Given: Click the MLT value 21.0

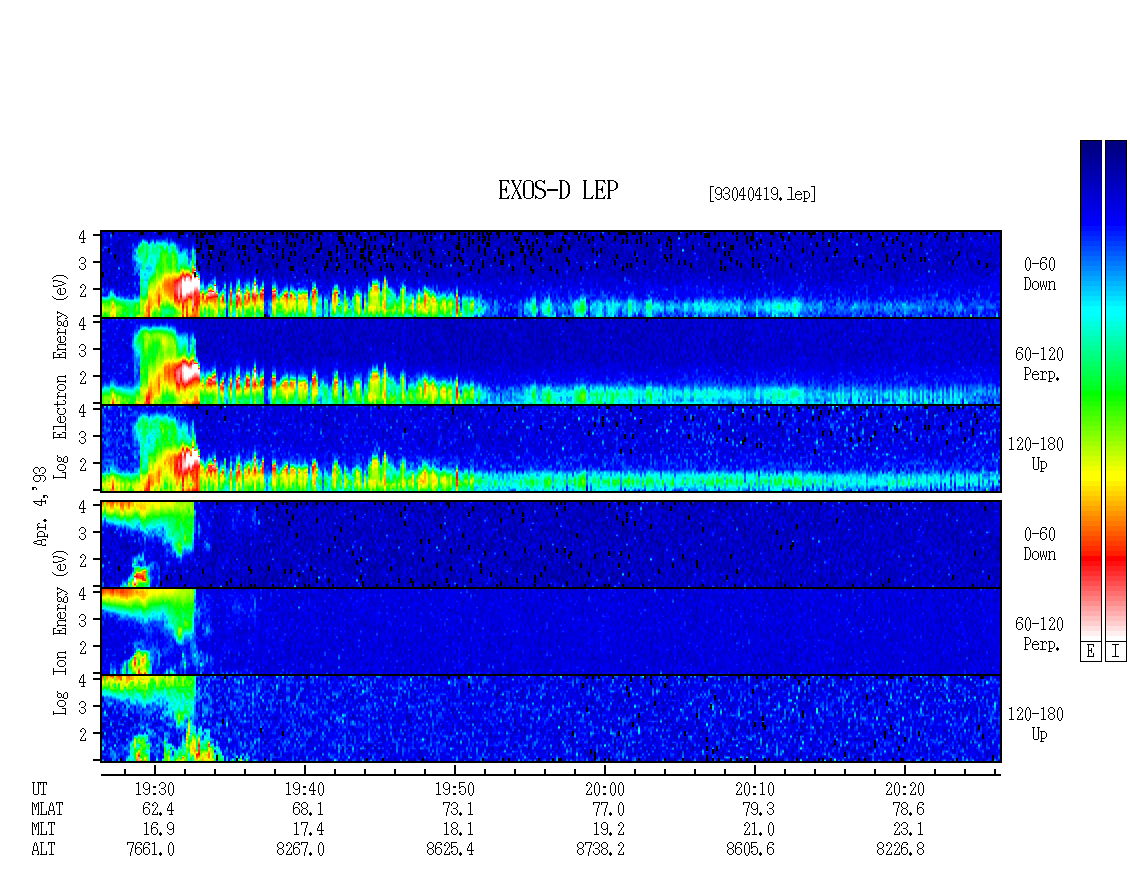Looking at the screenshot, I should click(758, 830).
